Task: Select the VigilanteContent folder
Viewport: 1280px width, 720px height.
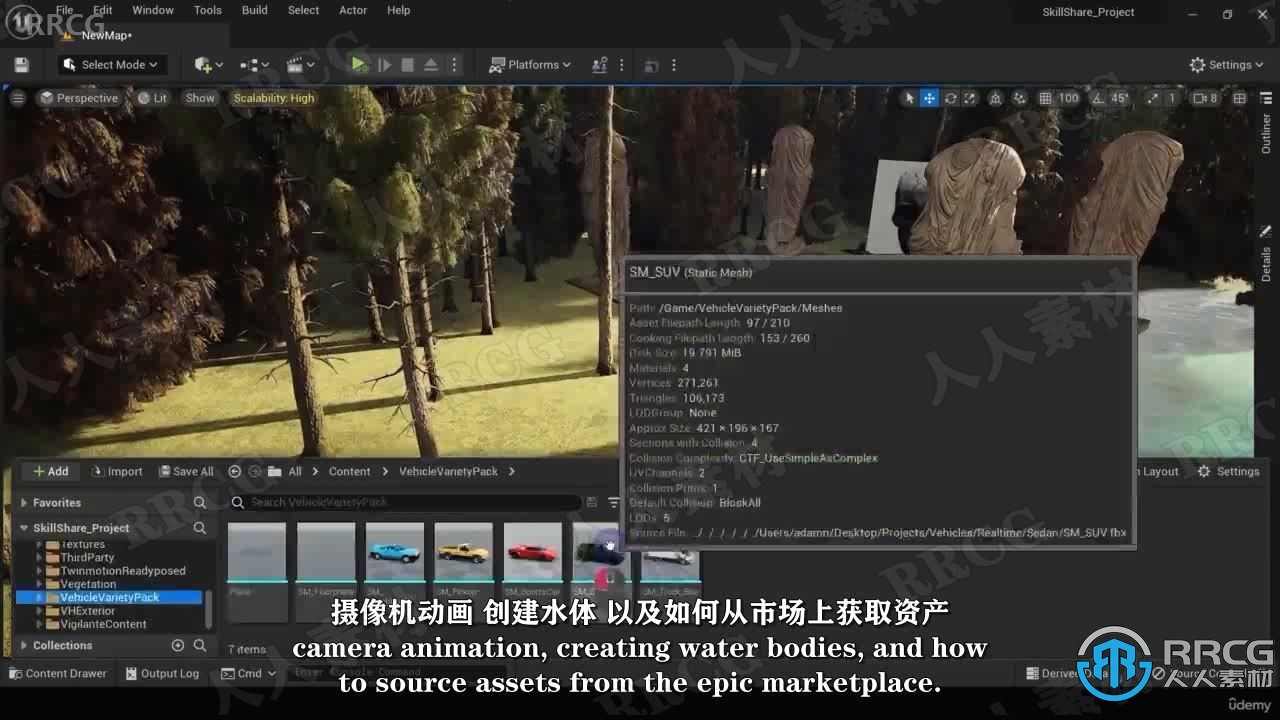Action: point(103,624)
